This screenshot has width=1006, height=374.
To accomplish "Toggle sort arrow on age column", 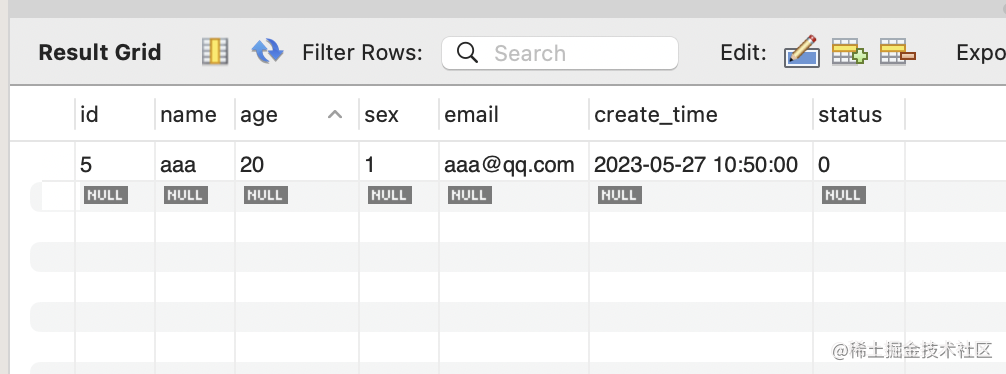I will [335, 115].
